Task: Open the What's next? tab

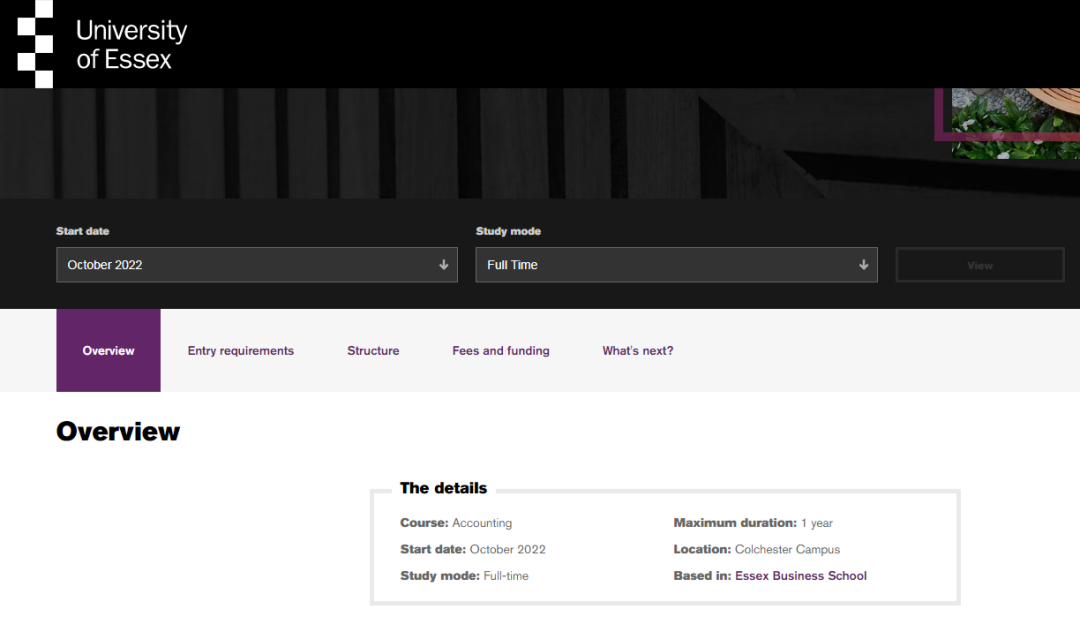Action: point(638,351)
